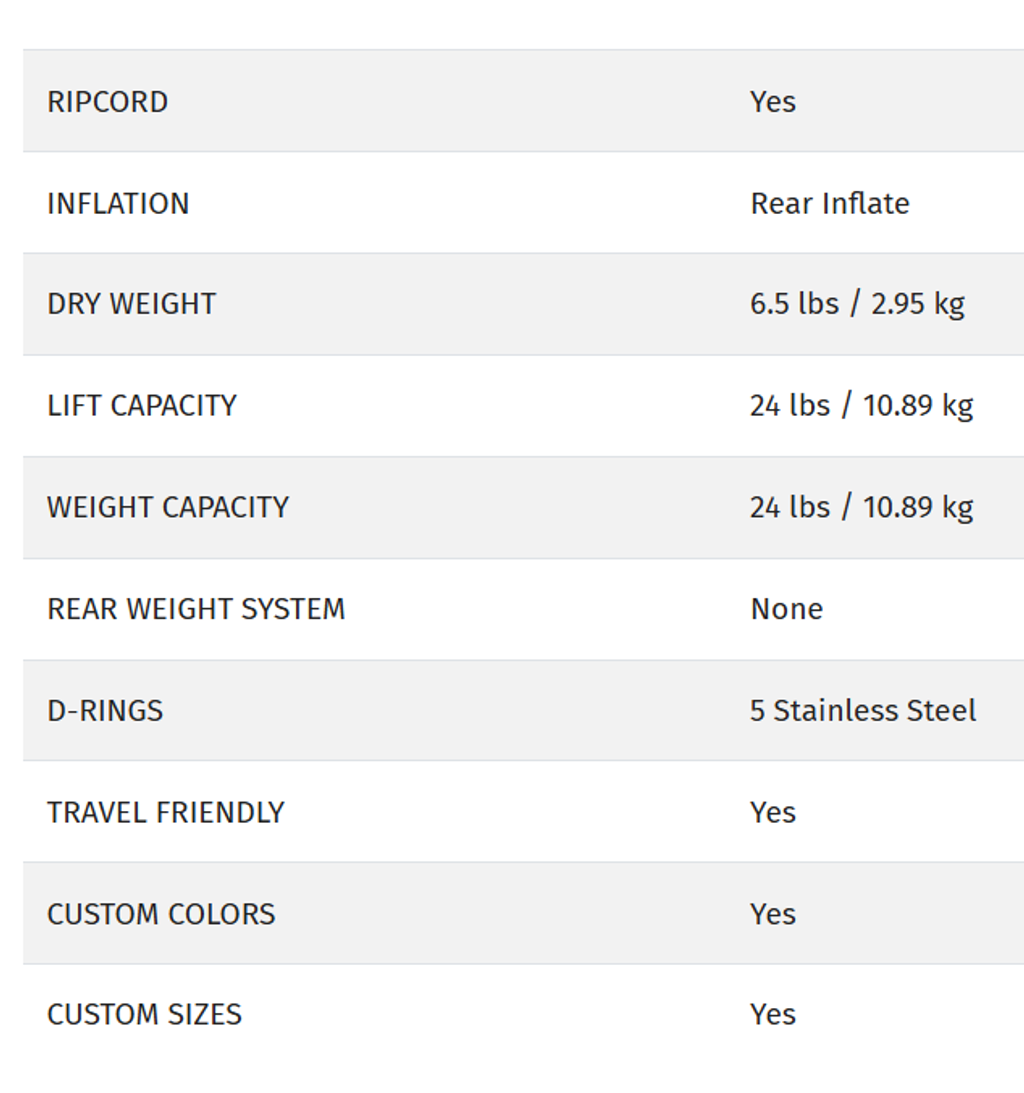
Task: Click the TRAVEL FRIENDLY label
Action: click(x=166, y=812)
